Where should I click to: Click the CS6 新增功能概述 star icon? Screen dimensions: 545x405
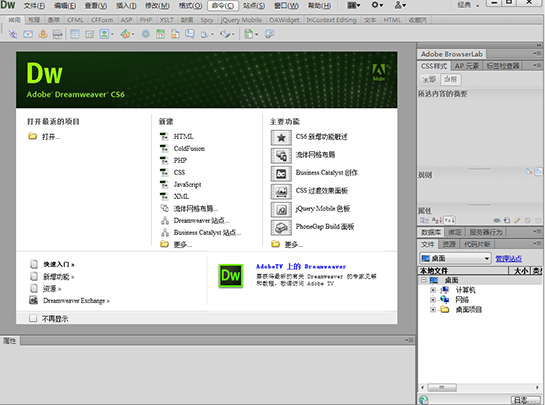281,138
